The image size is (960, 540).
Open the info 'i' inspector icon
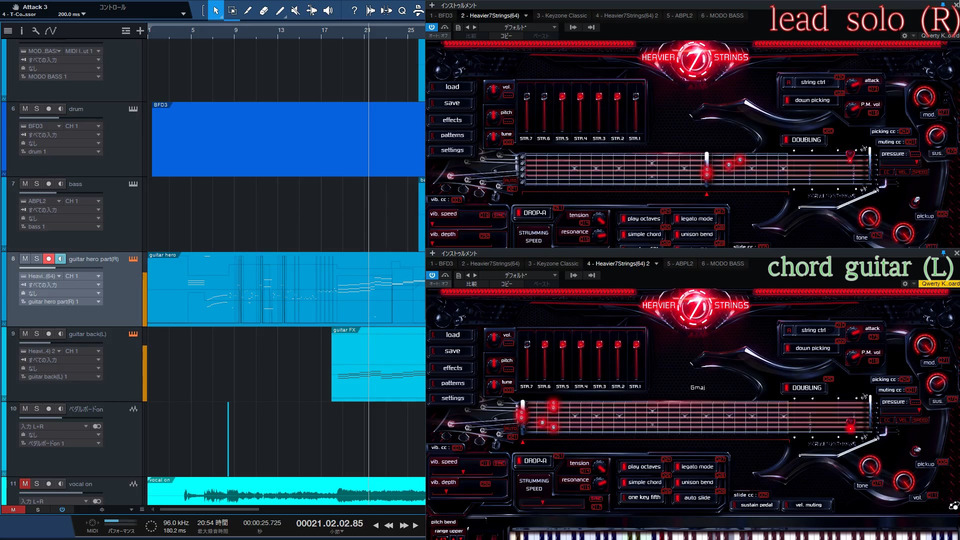[x=21, y=31]
